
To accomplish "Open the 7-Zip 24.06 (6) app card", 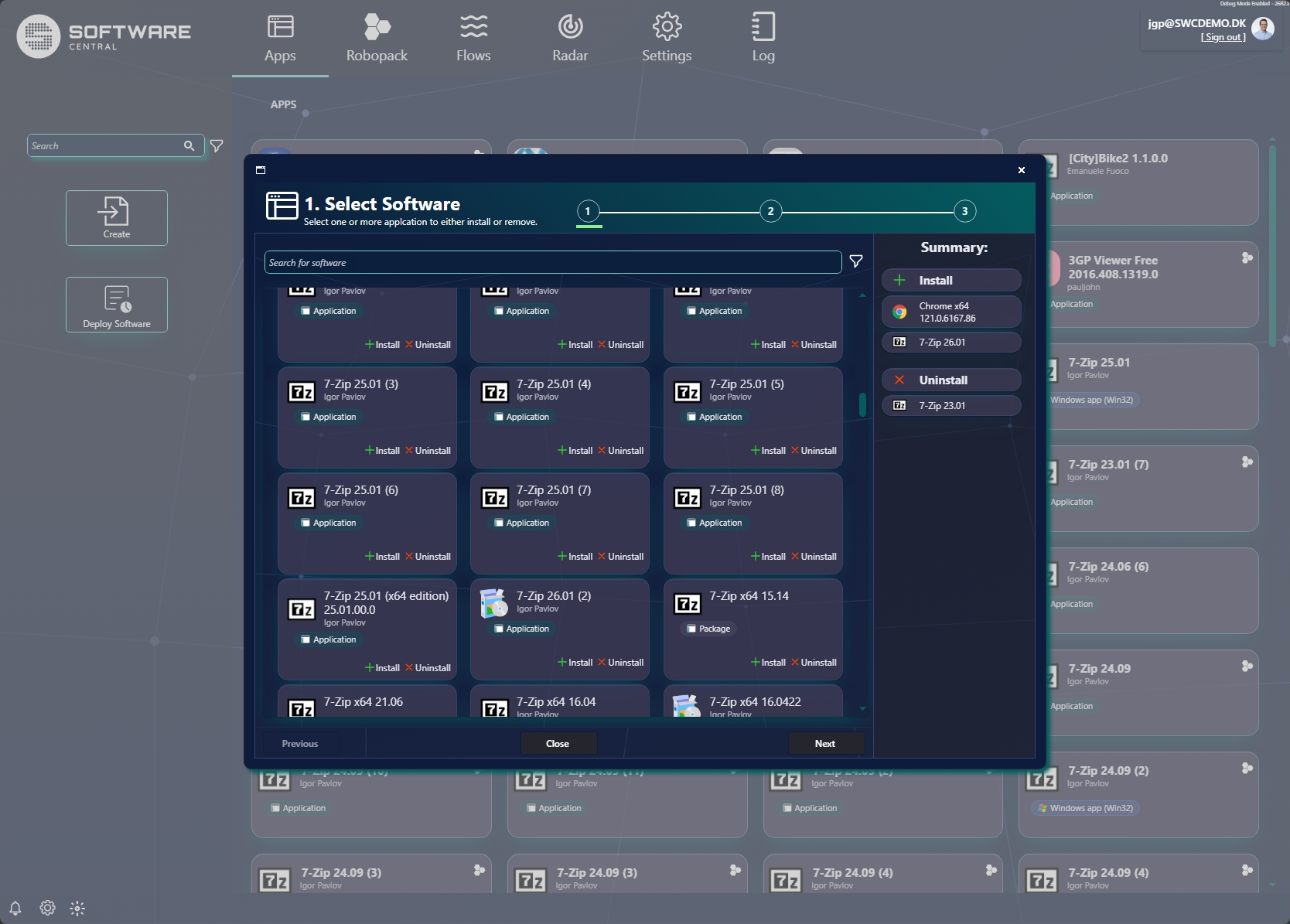I will [x=1152, y=591].
